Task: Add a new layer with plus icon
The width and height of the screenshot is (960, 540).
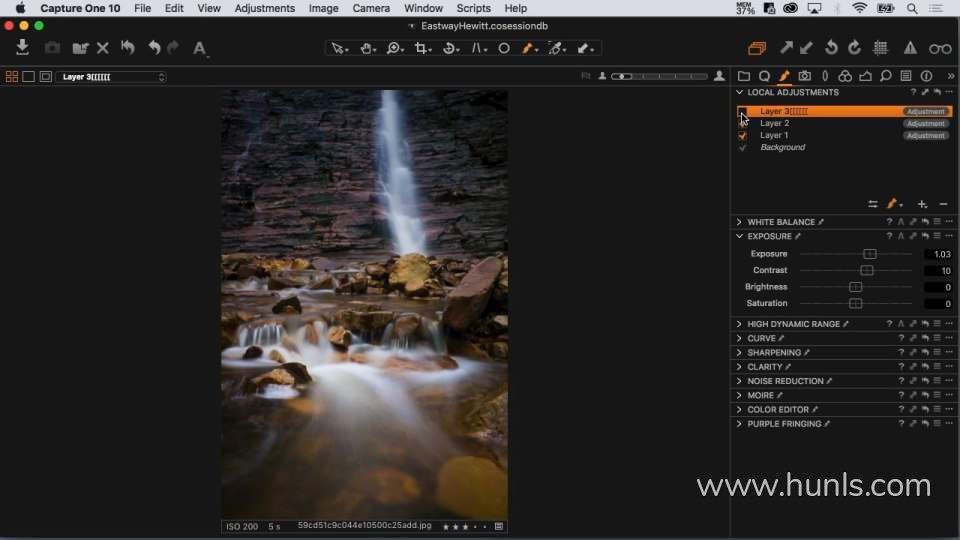Action: pos(922,204)
